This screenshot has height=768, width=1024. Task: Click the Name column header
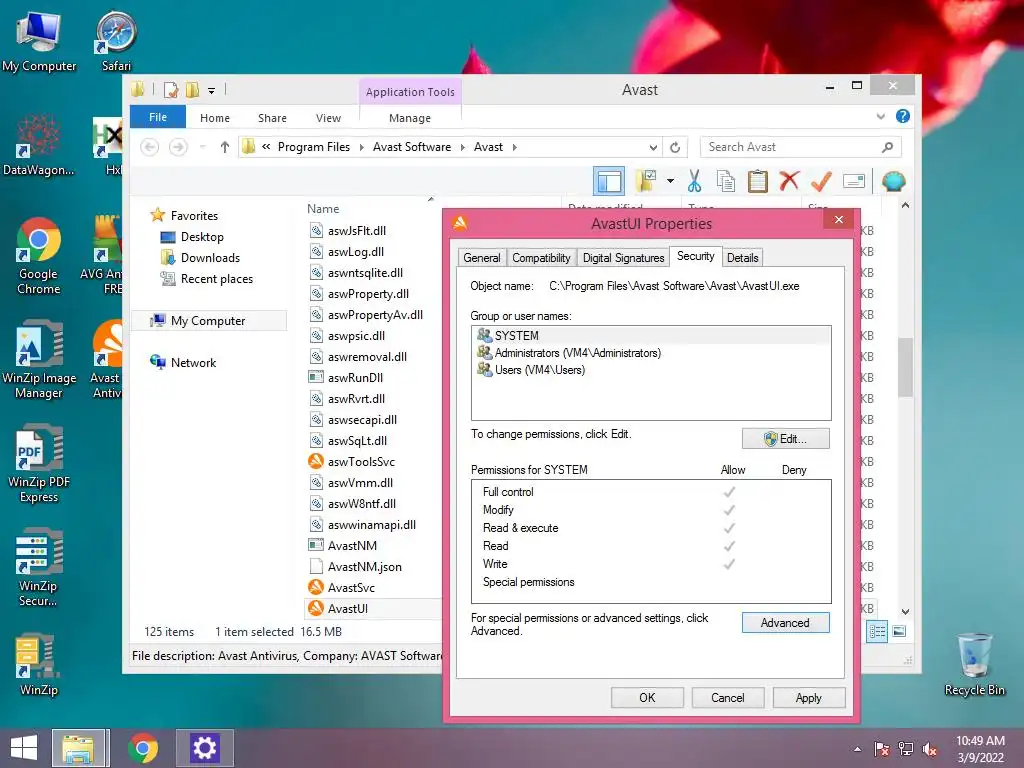point(323,209)
